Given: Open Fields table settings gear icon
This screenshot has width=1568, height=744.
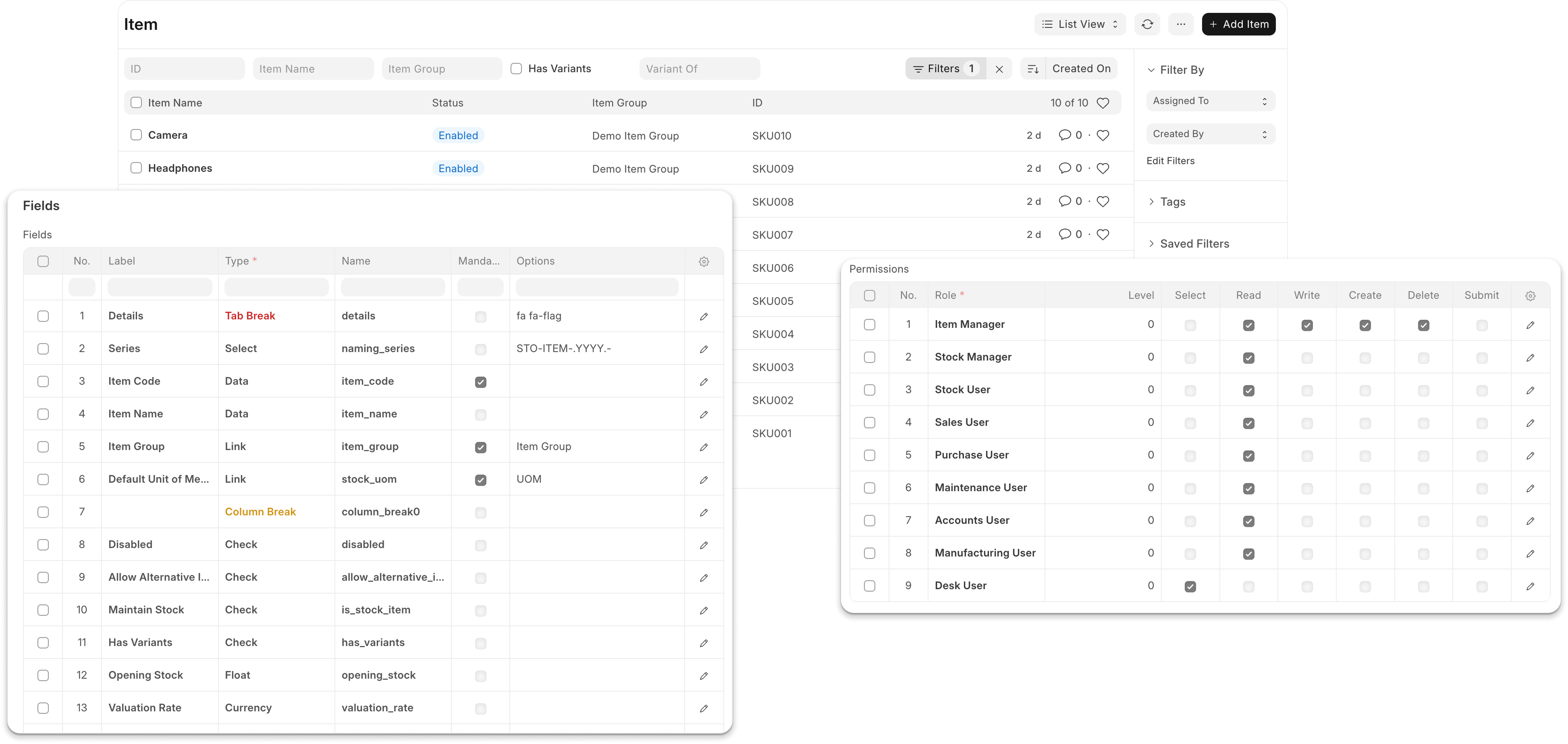Looking at the screenshot, I should [x=704, y=261].
